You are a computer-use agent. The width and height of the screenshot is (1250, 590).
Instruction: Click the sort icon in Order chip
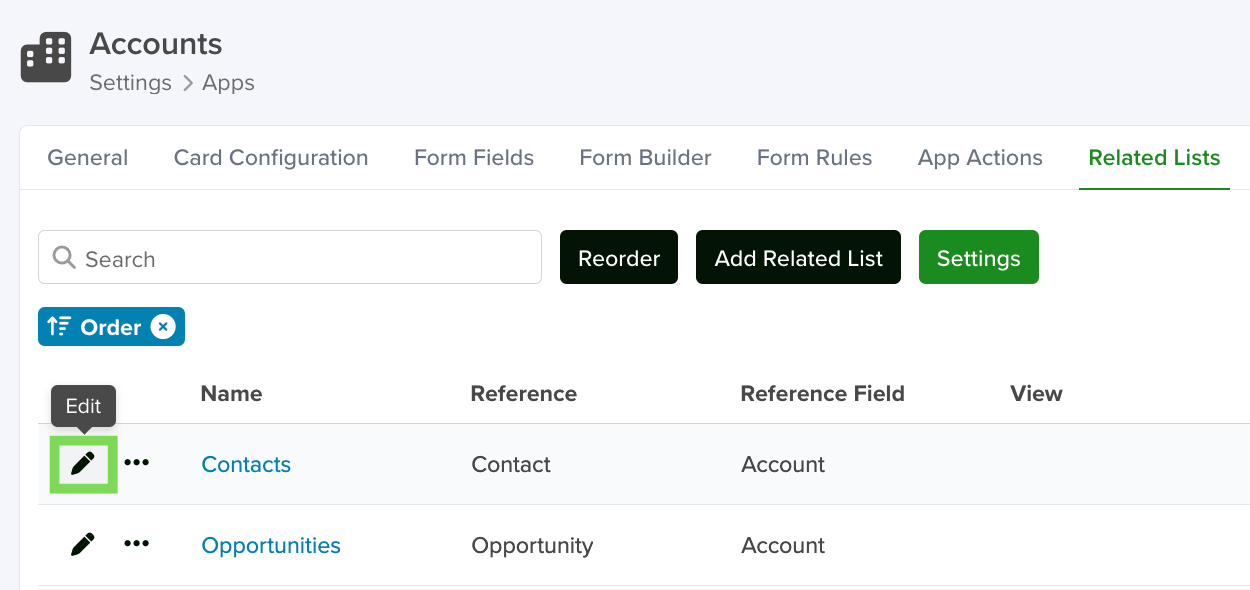point(59,327)
